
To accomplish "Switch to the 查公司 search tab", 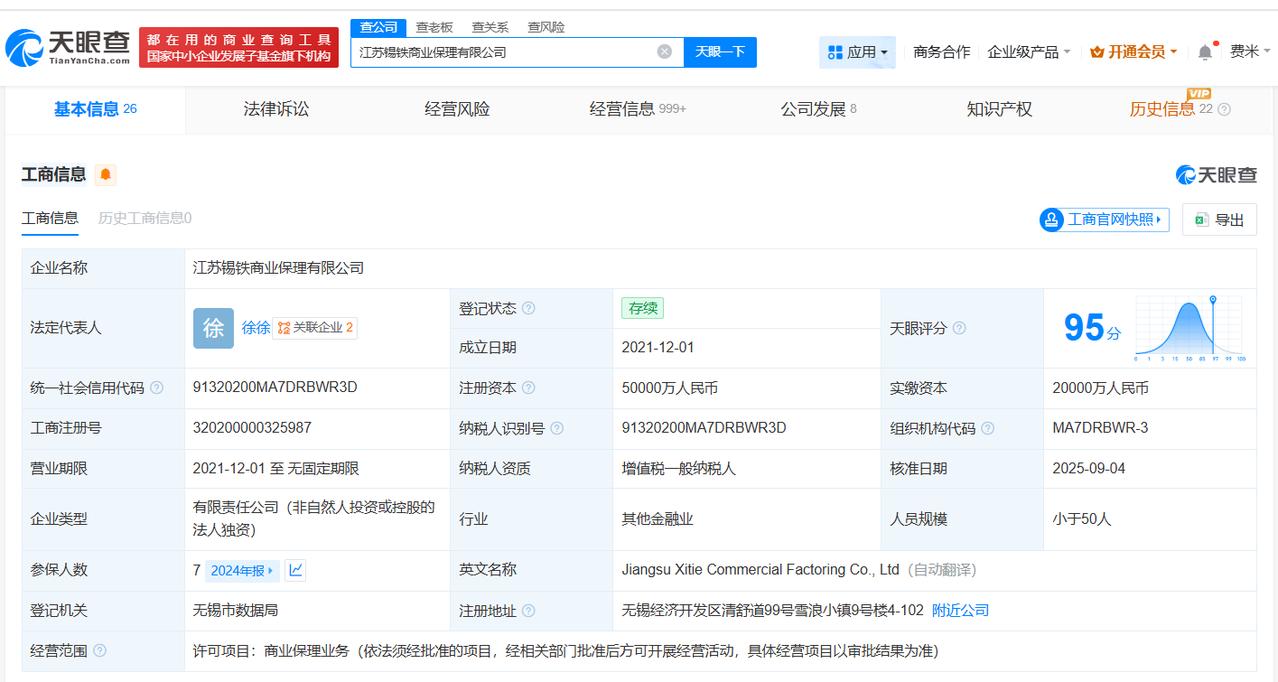I will (379, 27).
